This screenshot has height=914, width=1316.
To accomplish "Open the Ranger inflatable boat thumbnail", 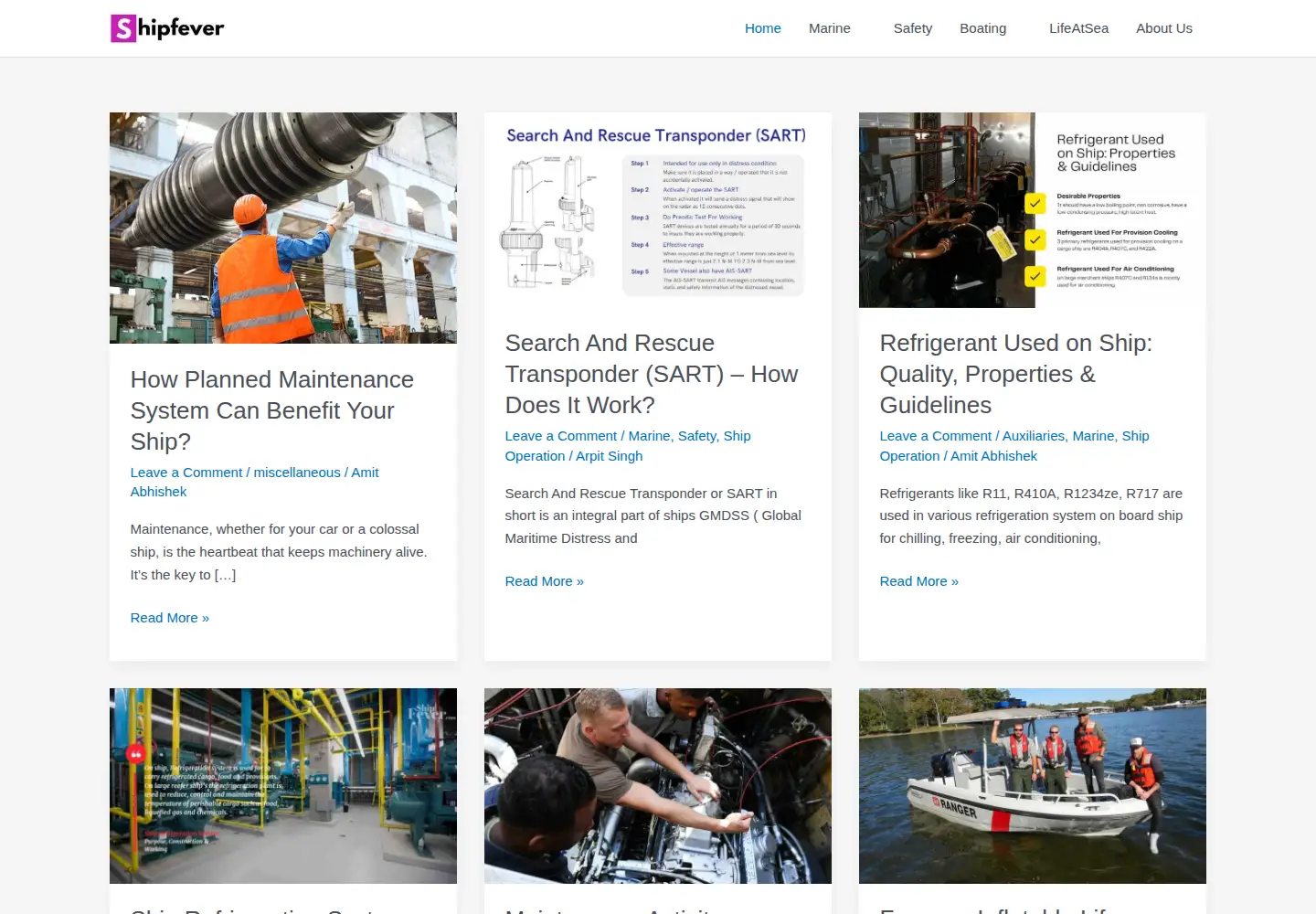I will tap(1033, 786).
